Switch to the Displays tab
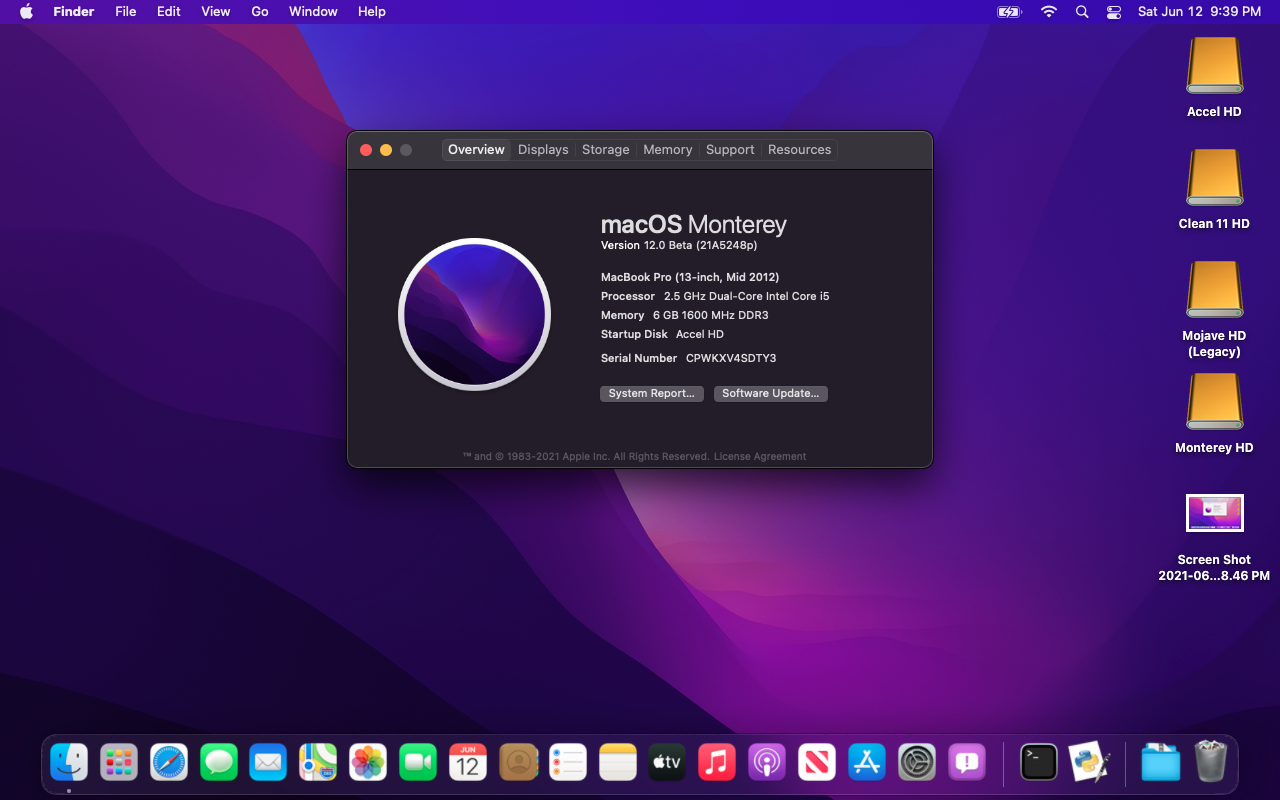The width and height of the screenshot is (1280, 800). coord(543,150)
